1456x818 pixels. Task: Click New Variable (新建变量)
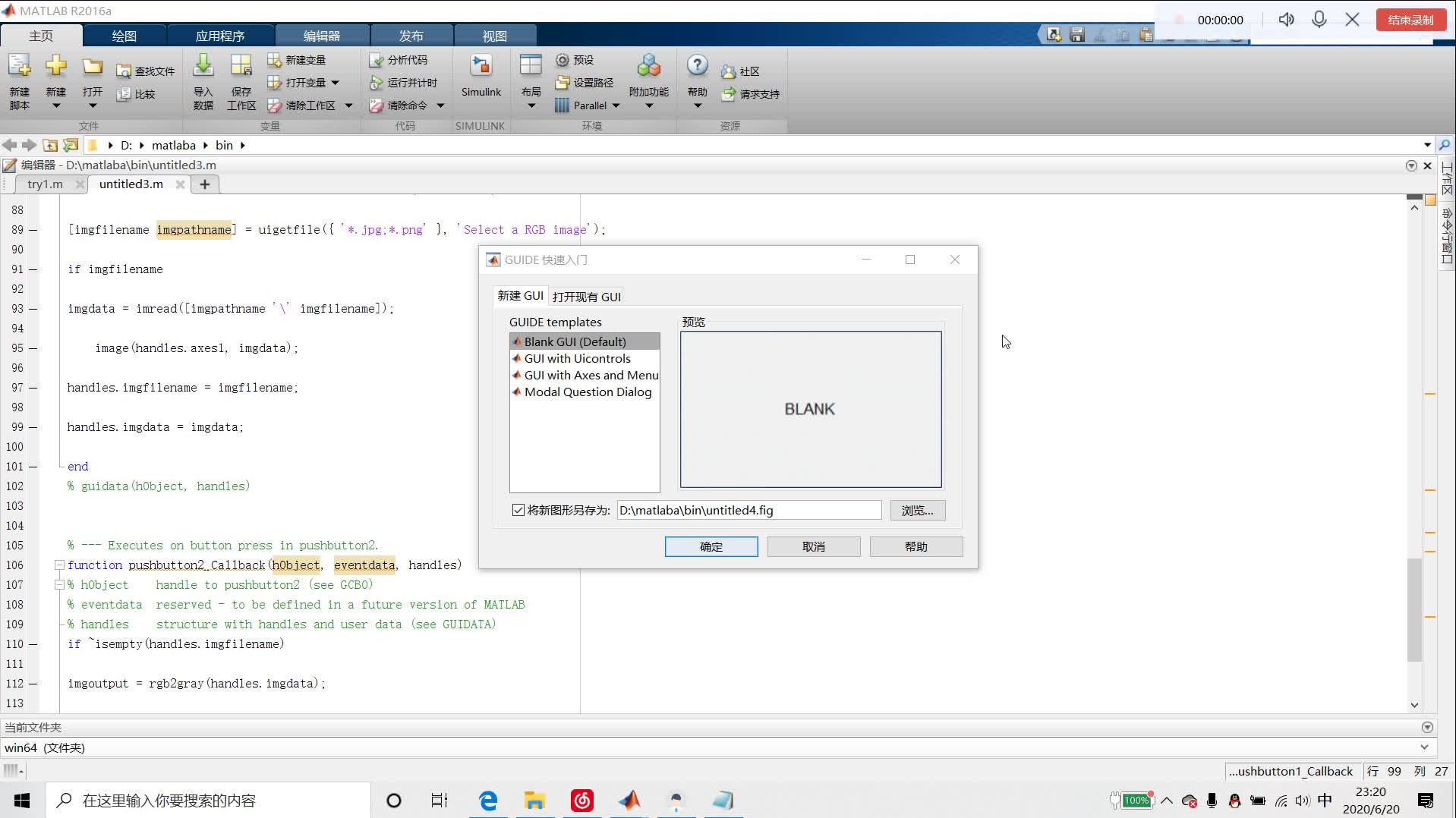tap(296, 60)
